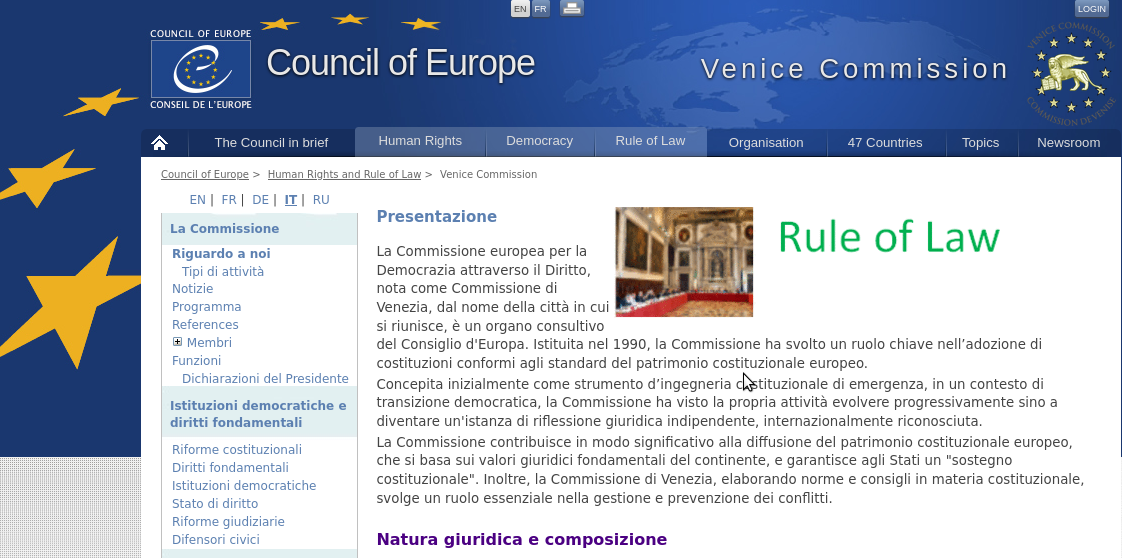Click the meeting hall photo thumbnail

[684, 262]
